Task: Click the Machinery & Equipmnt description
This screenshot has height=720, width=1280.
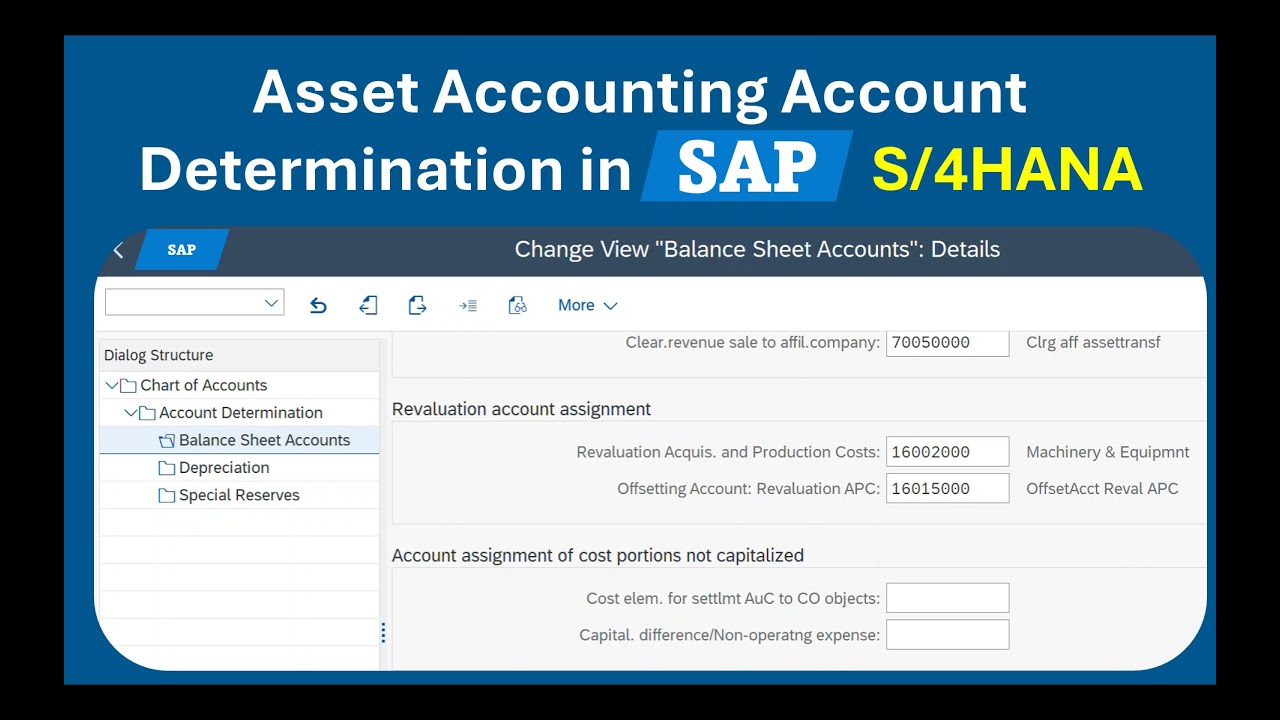Action: 1108,452
